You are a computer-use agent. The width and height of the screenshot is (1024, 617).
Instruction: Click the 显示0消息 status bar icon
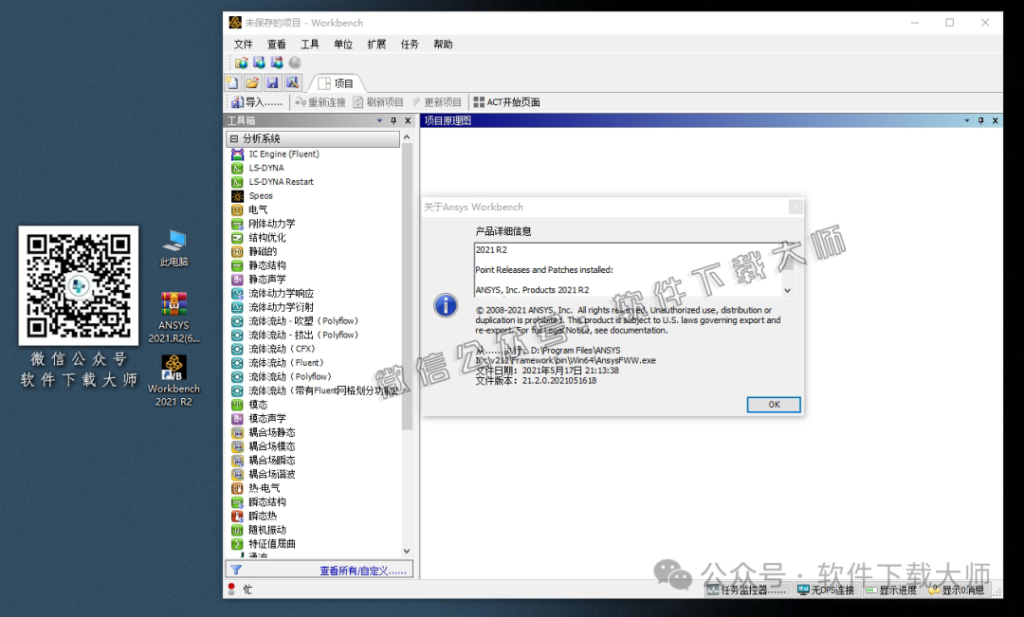pos(958,589)
